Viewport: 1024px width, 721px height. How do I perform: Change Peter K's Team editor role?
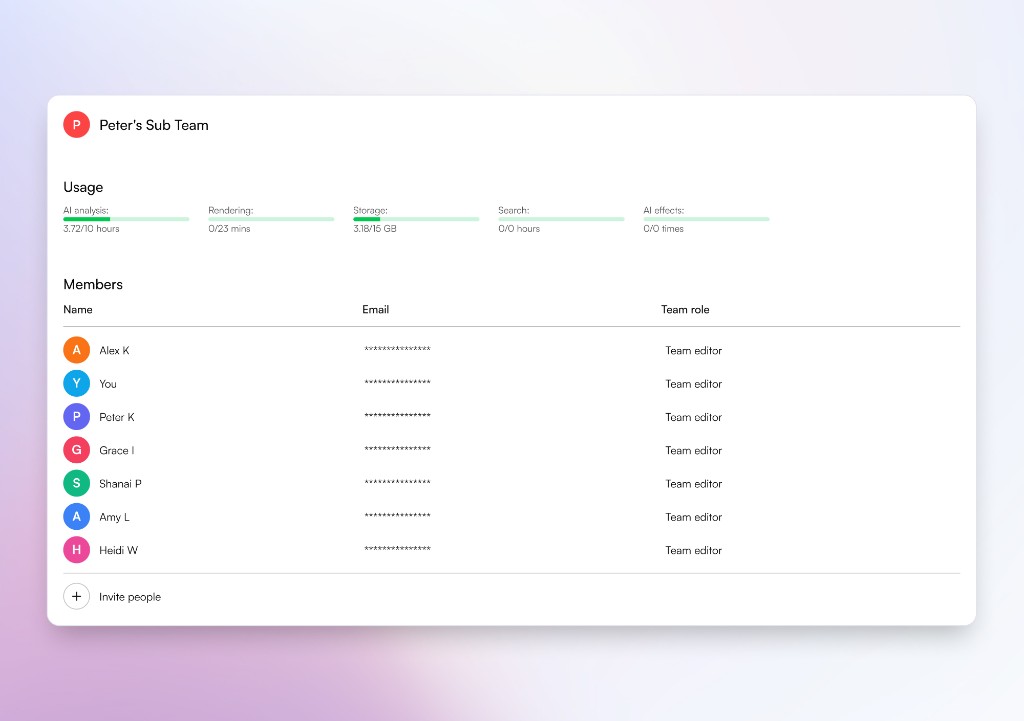click(x=694, y=417)
